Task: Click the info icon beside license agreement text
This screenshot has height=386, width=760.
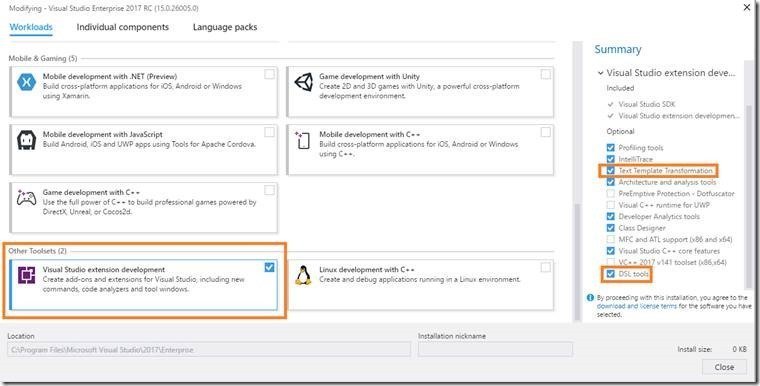Action: click(x=590, y=298)
